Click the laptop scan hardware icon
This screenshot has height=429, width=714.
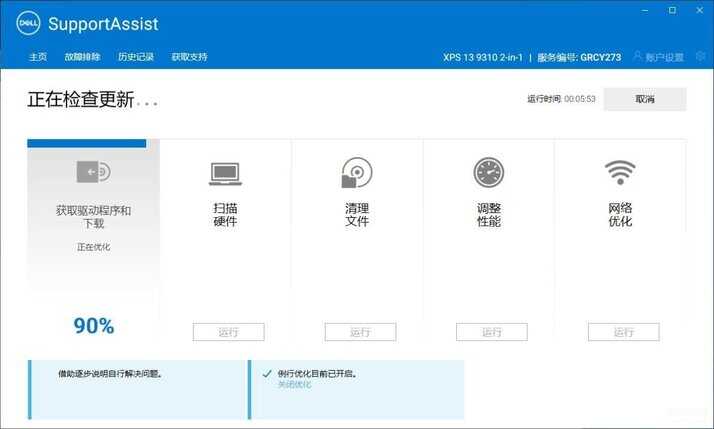tap(225, 174)
